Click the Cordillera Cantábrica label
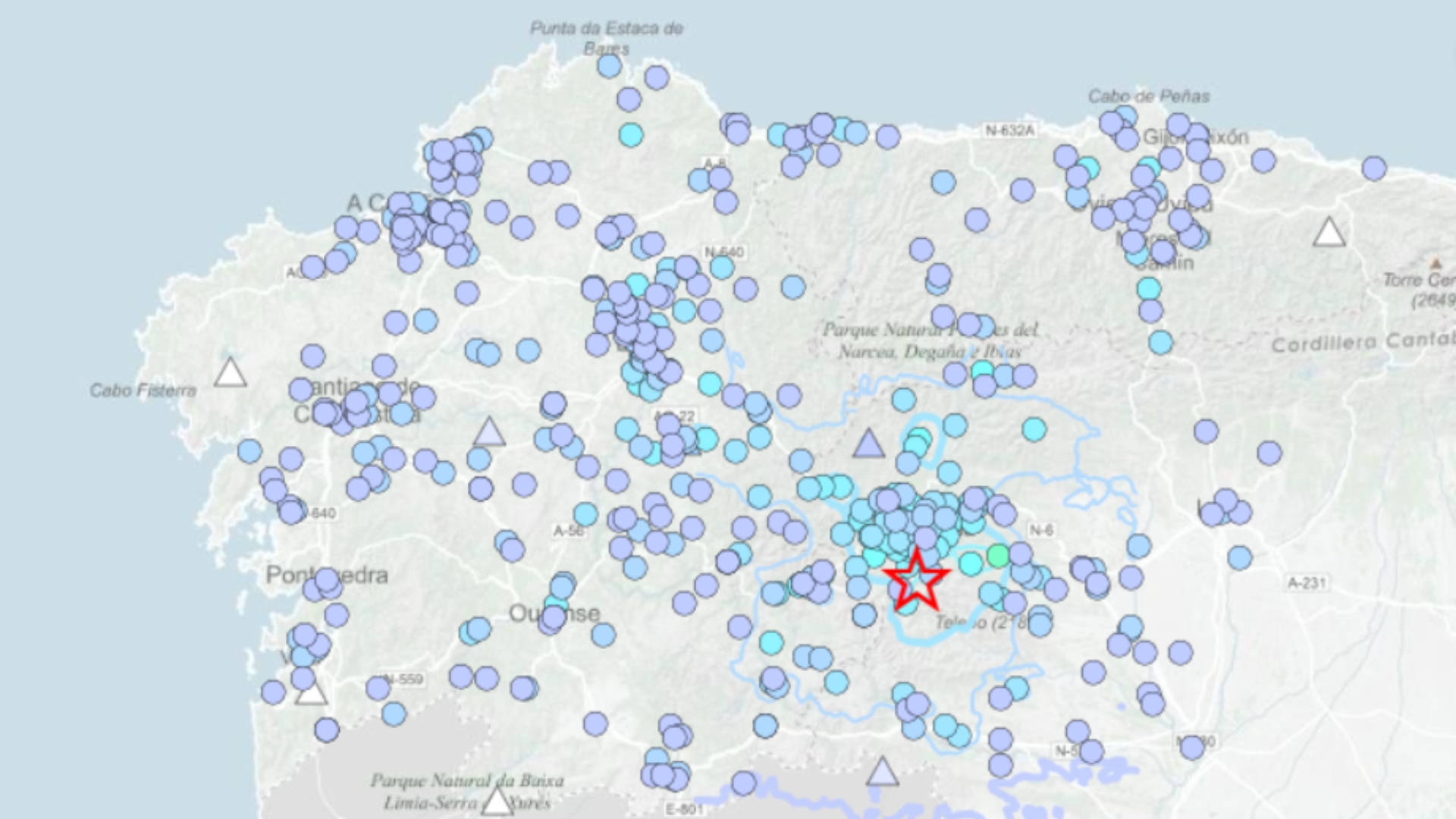 tap(1363, 342)
